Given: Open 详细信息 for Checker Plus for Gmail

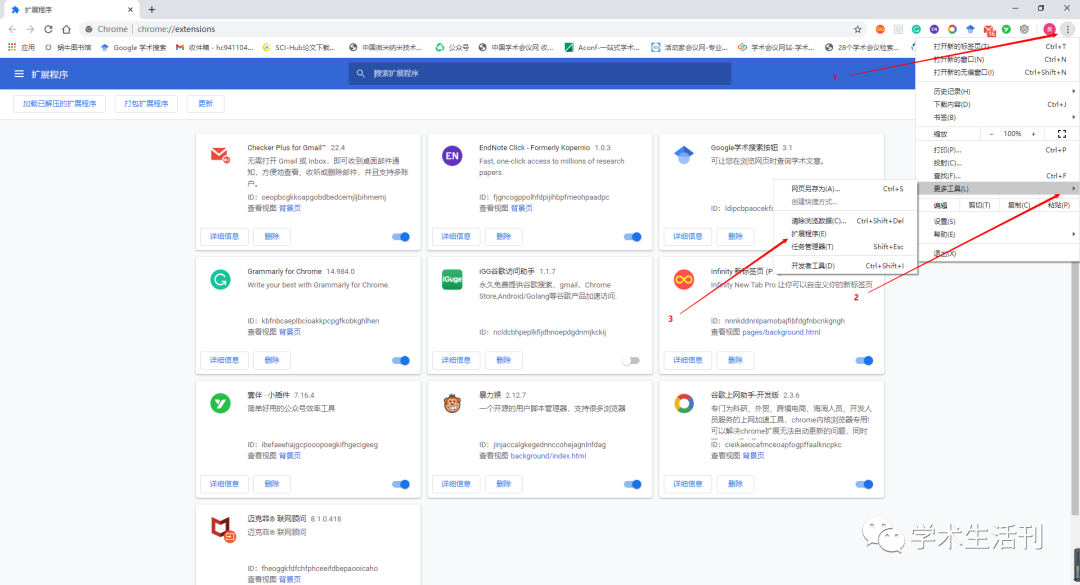Looking at the screenshot, I should (x=224, y=236).
